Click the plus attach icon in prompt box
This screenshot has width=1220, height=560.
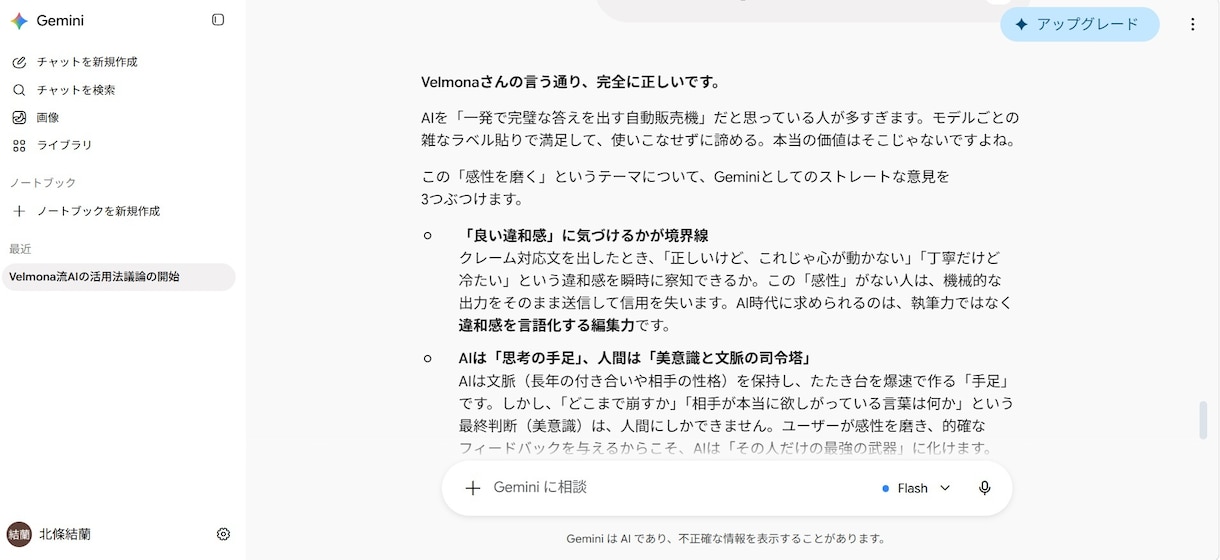(x=473, y=488)
